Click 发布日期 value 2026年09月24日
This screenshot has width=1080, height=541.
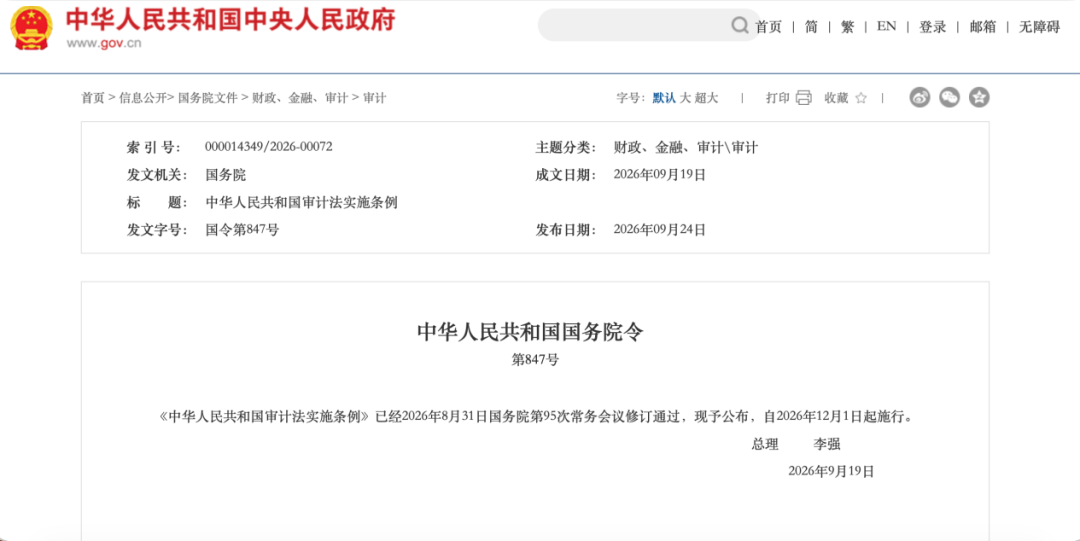pyautogui.click(x=660, y=230)
